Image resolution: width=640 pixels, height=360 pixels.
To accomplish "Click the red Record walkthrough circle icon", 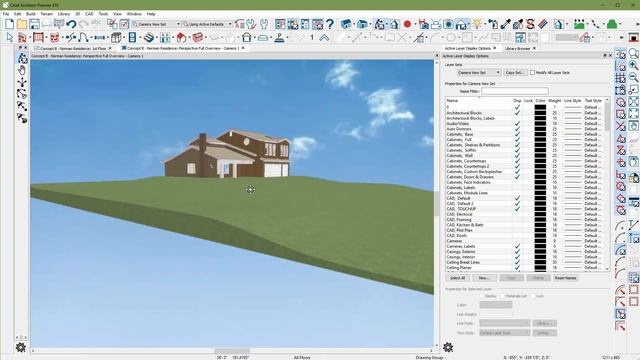I will pyautogui.click(x=407, y=24).
